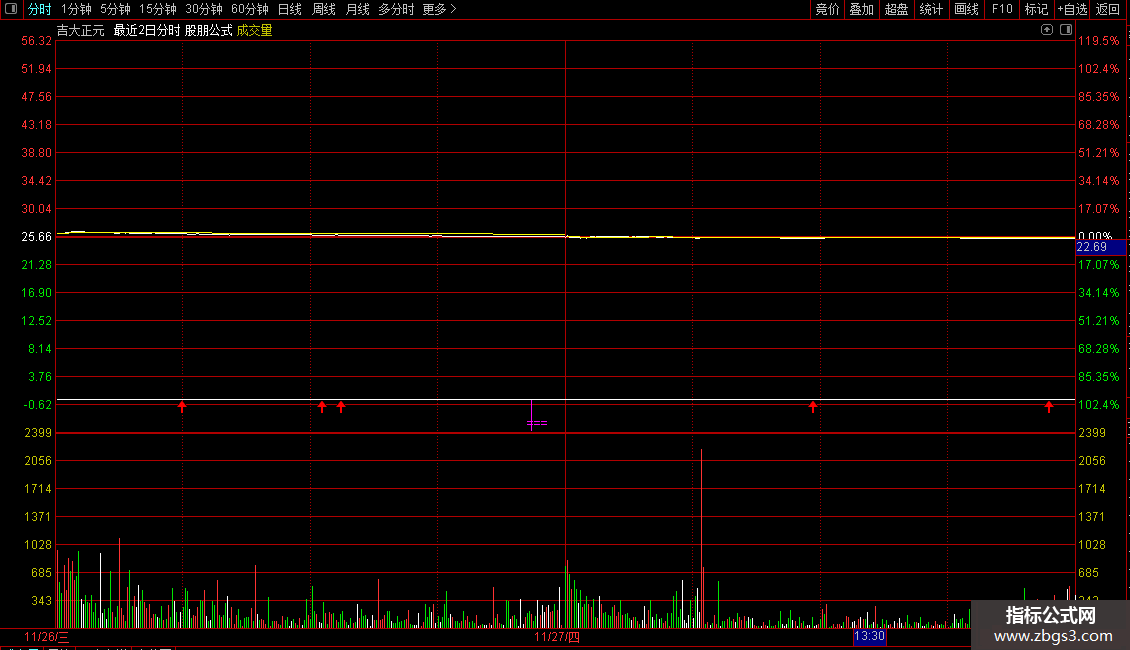Screen dimensions: 1130x650
Task: Switch to the 60分钟 chart period
Action: (x=249, y=9)
